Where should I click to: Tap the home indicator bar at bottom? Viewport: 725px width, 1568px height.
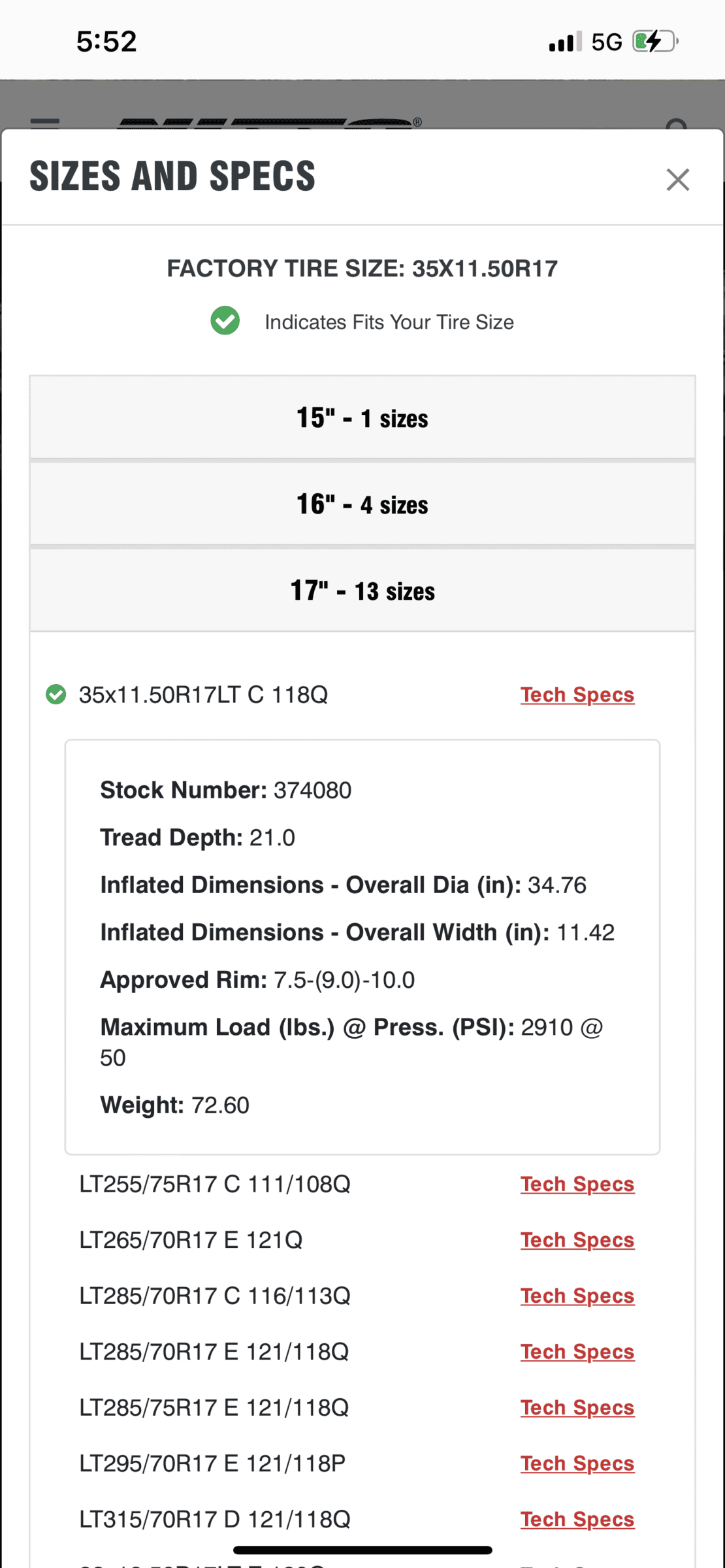[362, 1550]
